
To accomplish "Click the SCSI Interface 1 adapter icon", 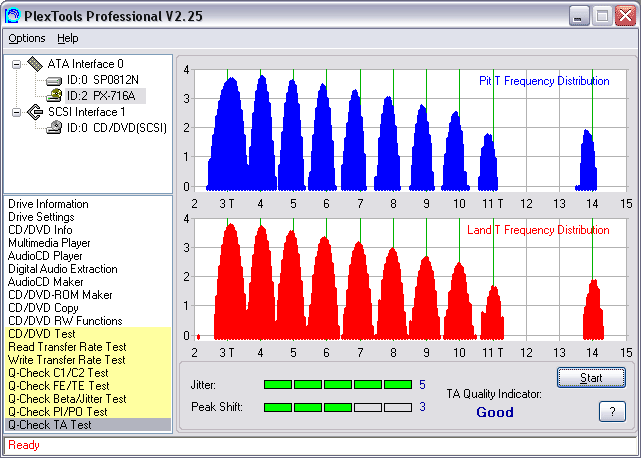I will point(35,112).
